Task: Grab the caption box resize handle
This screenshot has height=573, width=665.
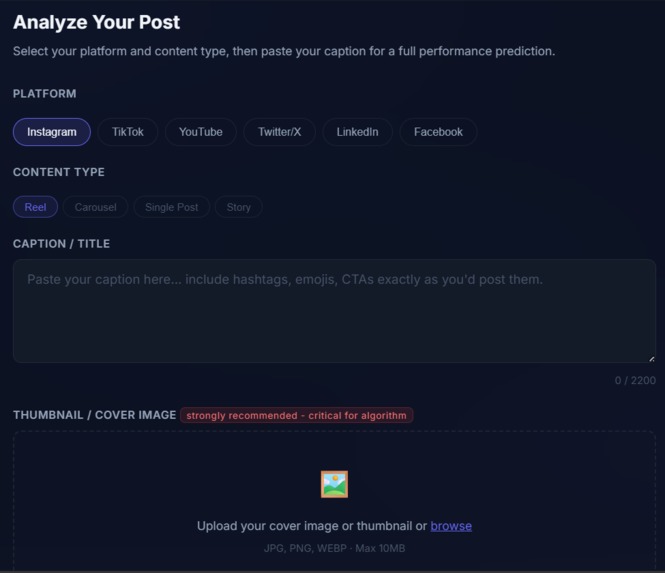Action: click(x=651, y=359)
